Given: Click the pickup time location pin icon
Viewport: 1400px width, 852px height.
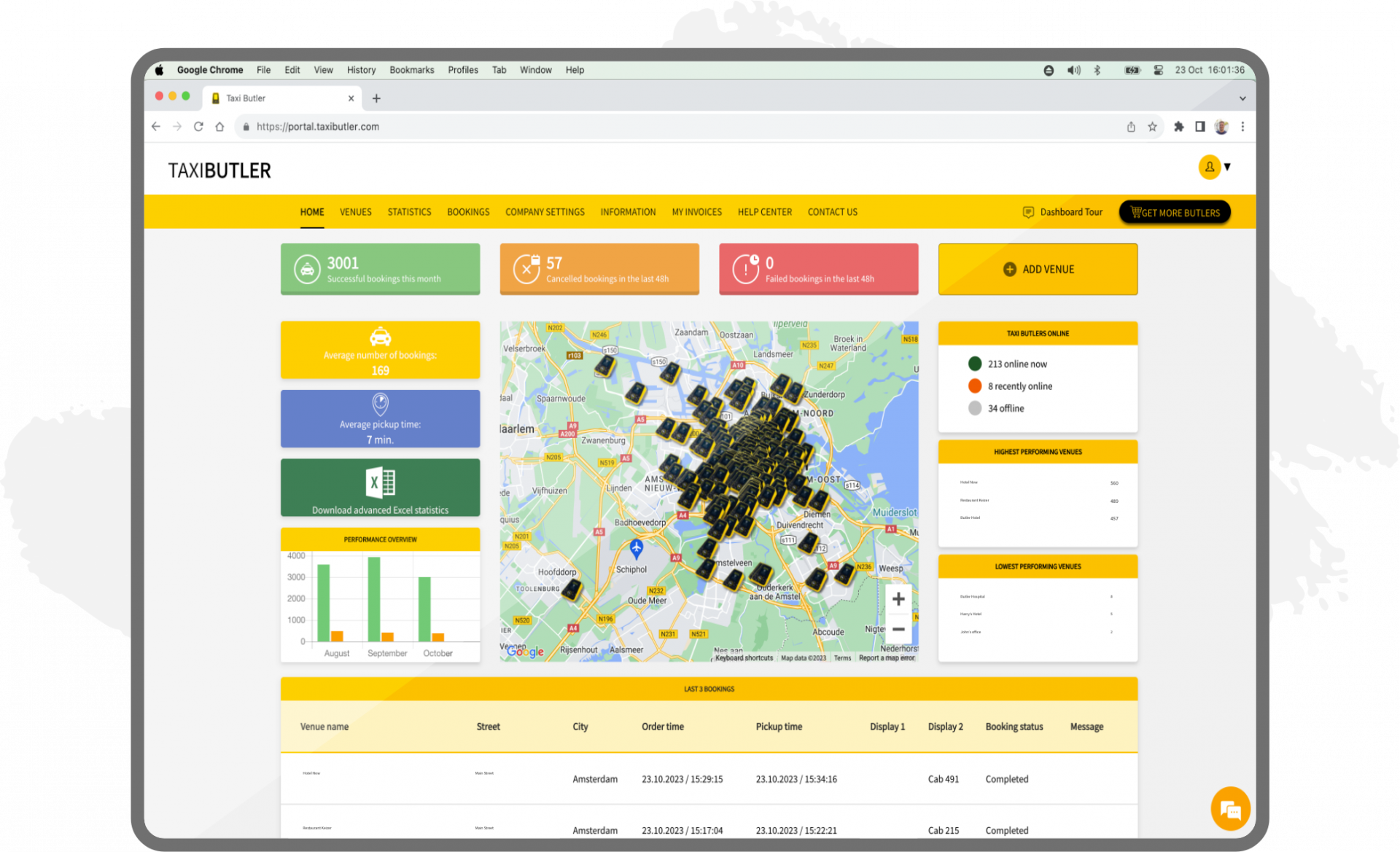Looking at the screenshot, I should click(380, 404).
